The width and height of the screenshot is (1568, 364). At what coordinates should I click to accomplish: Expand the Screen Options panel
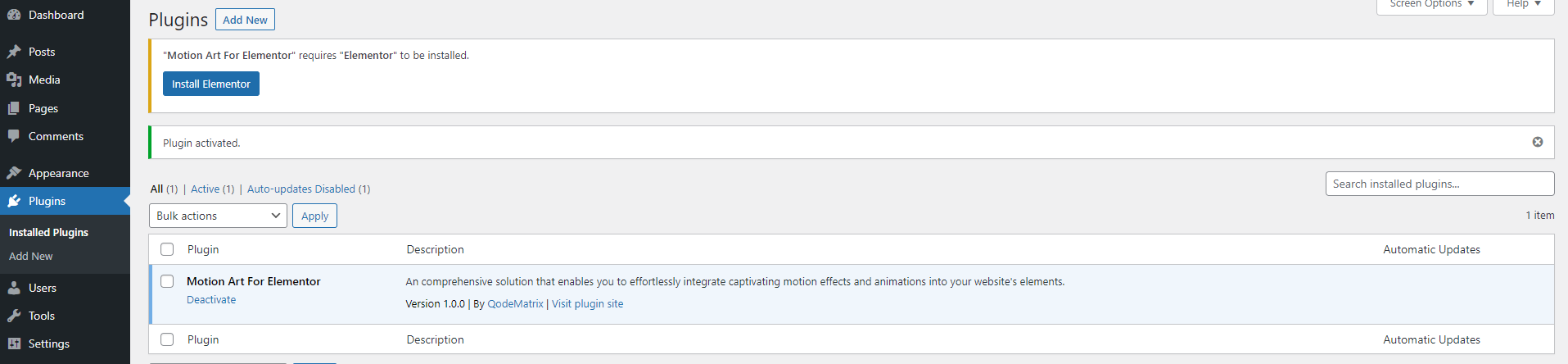coord(1431,5)
